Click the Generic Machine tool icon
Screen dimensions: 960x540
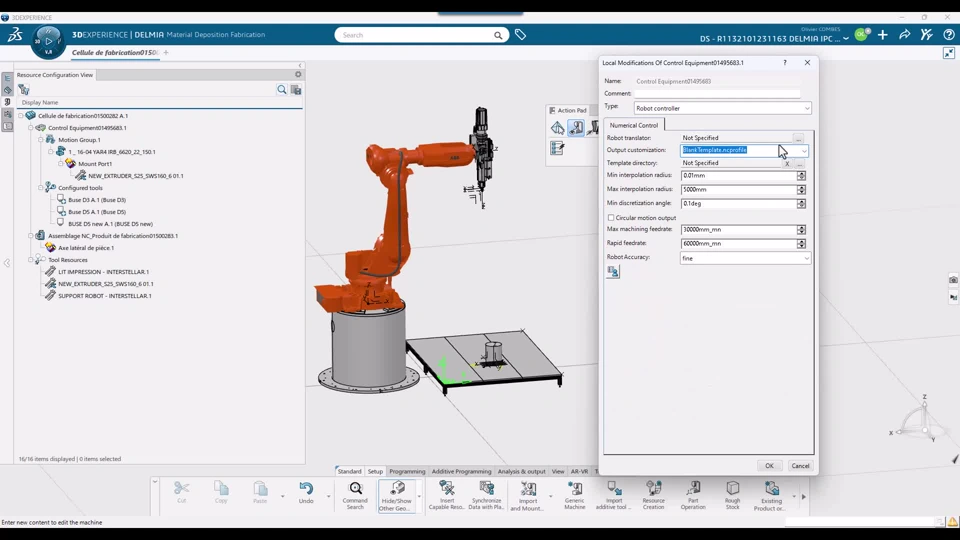point(574,489)
